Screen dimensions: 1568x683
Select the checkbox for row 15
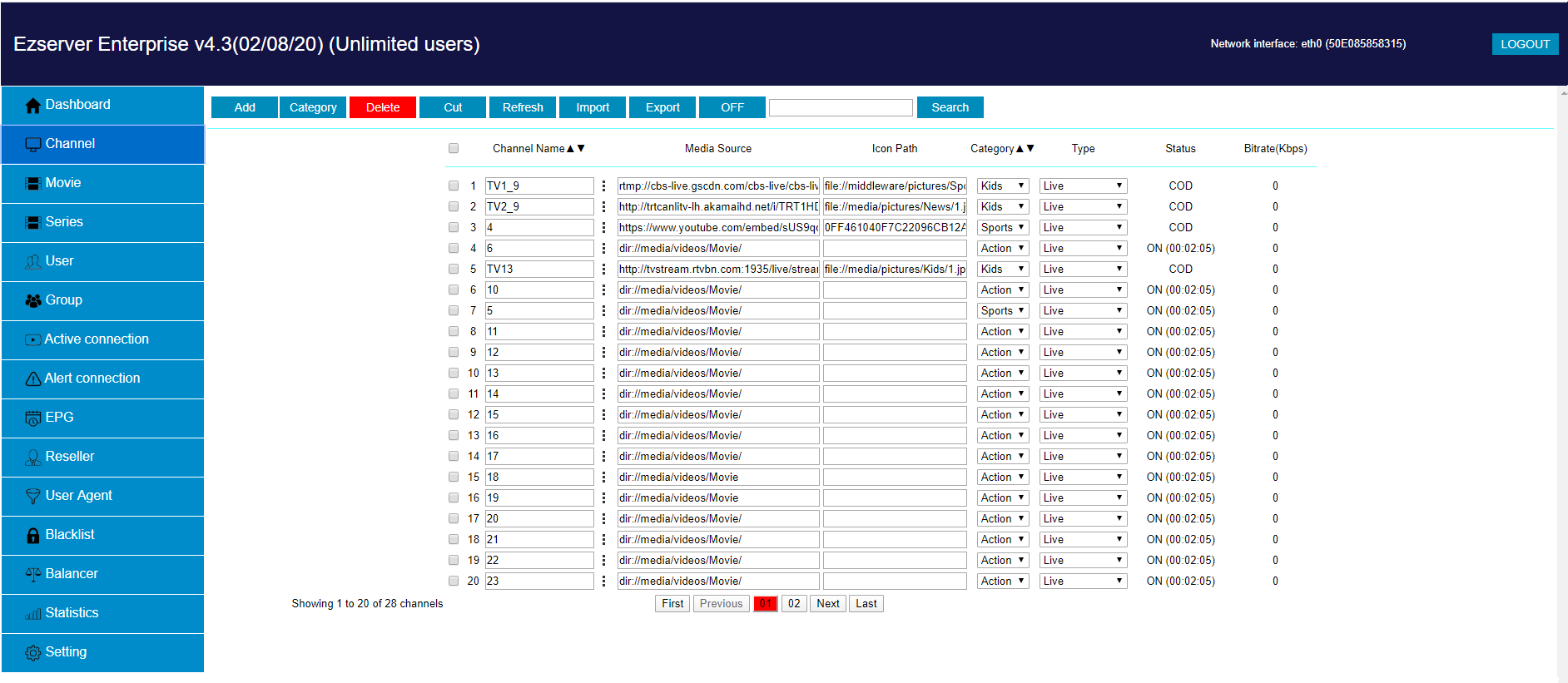pyautogui.click(x=454, y=477)
